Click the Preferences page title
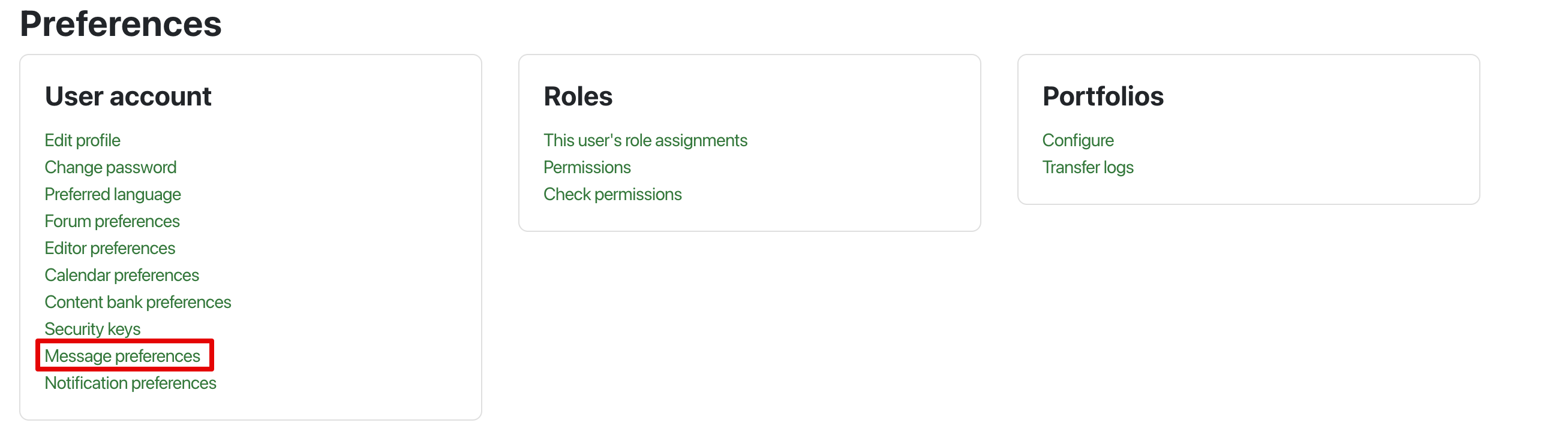 click(121, 25)
